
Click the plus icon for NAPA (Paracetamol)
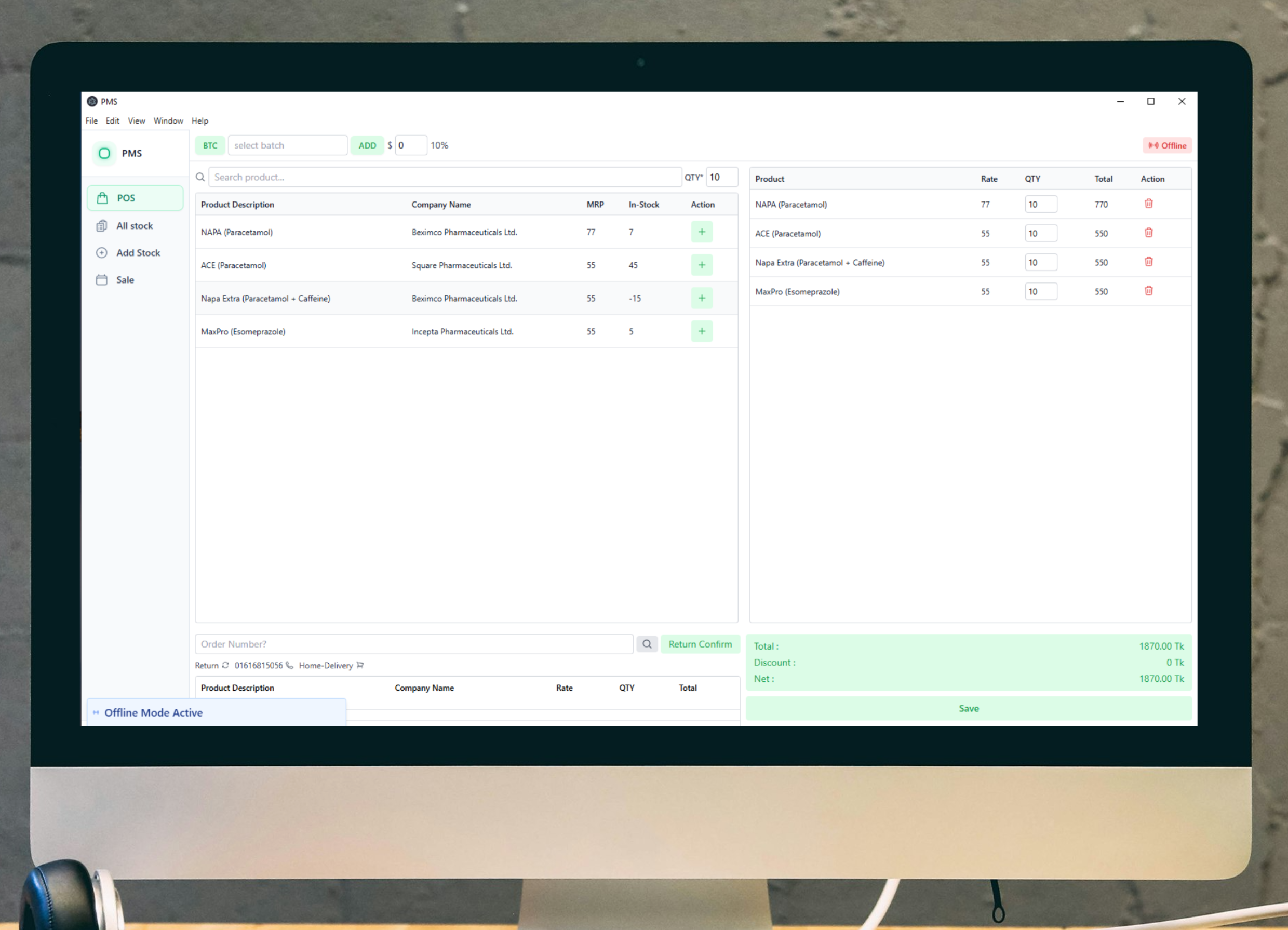(x=701, y=232)
